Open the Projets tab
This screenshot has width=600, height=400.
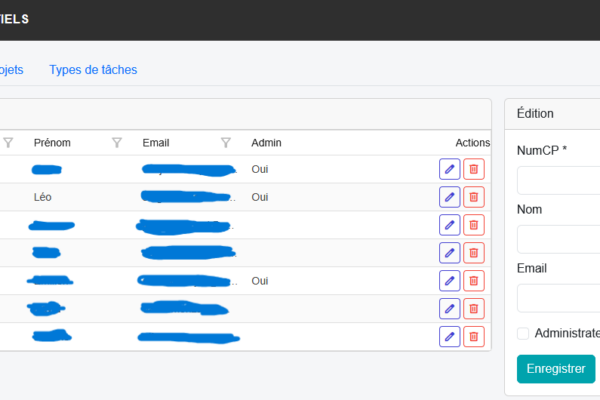[x=11, y=70]
